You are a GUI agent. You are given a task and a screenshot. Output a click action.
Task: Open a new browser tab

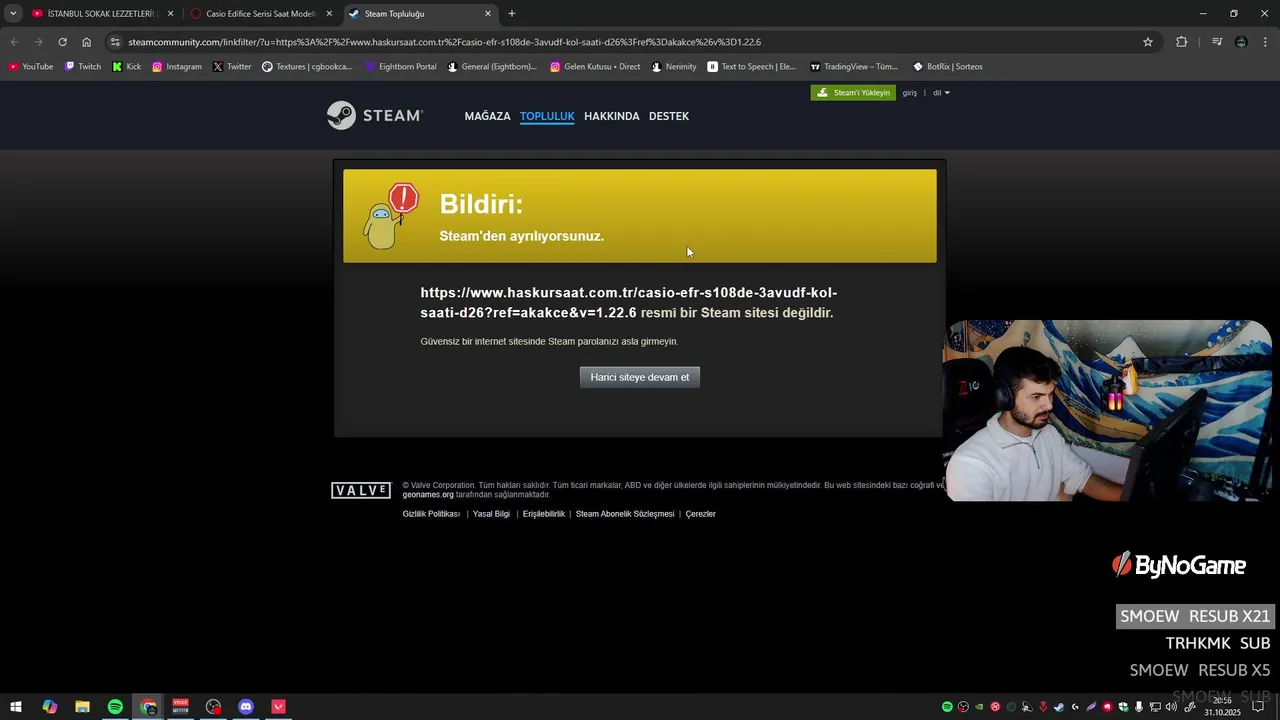click(x=512, y=14)
